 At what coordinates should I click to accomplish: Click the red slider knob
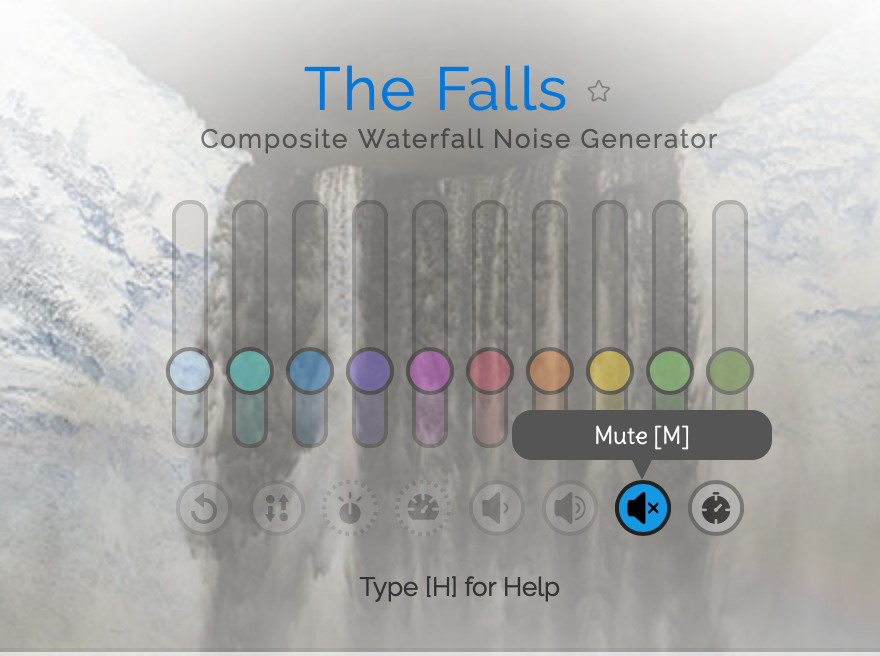click(x=490, y=371)
